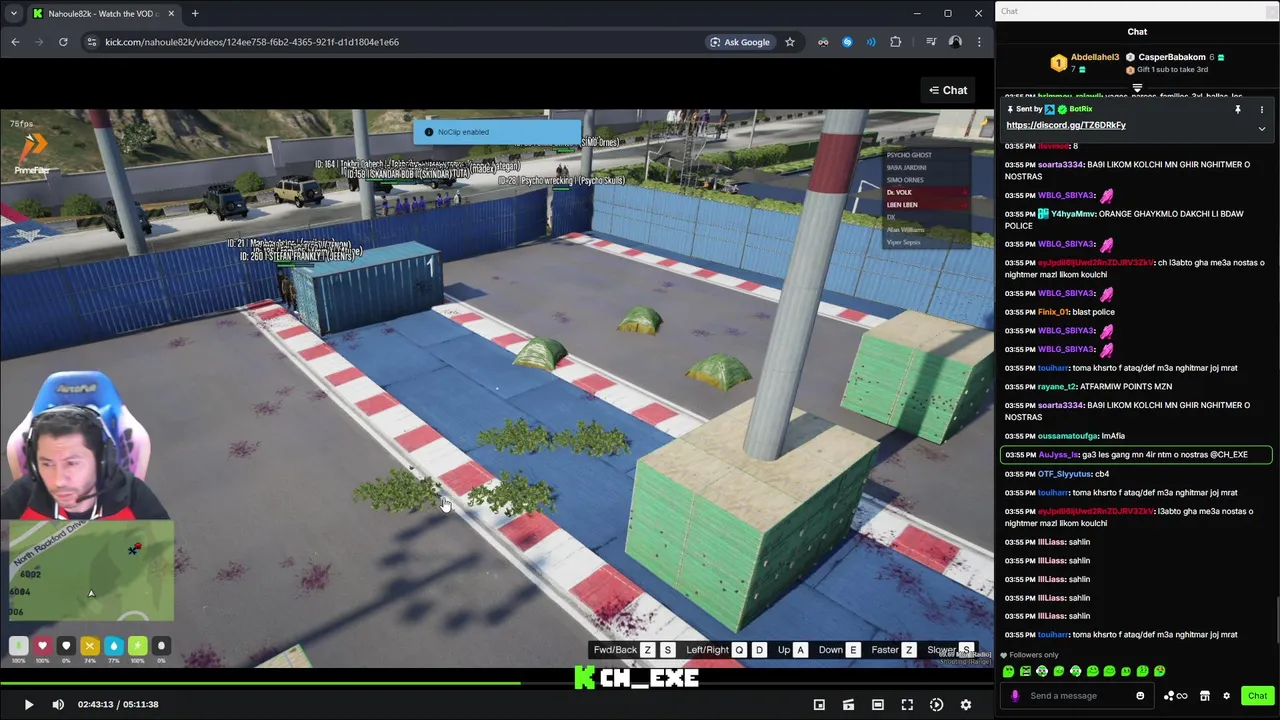Enter fullscreen mode

point(907,704)
